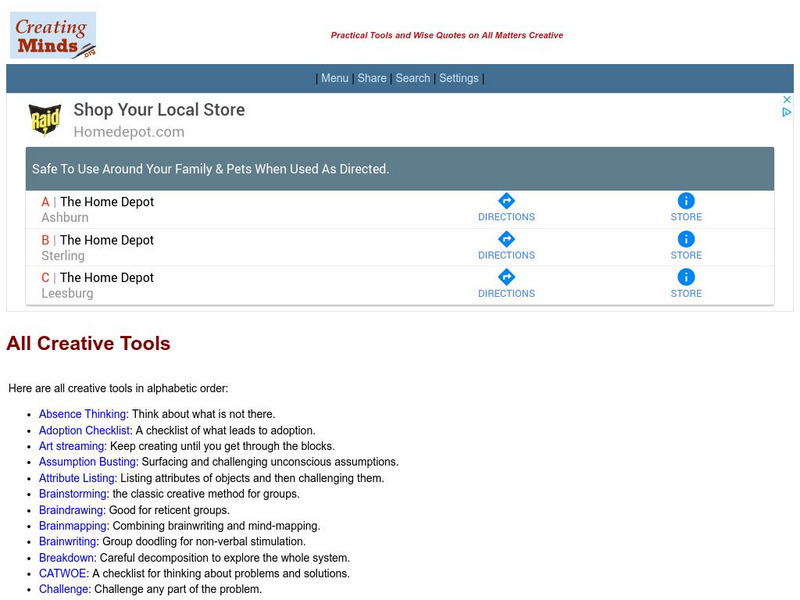Open Settings in the navigation bar
The image size is (800, 600).
point(459,78)
